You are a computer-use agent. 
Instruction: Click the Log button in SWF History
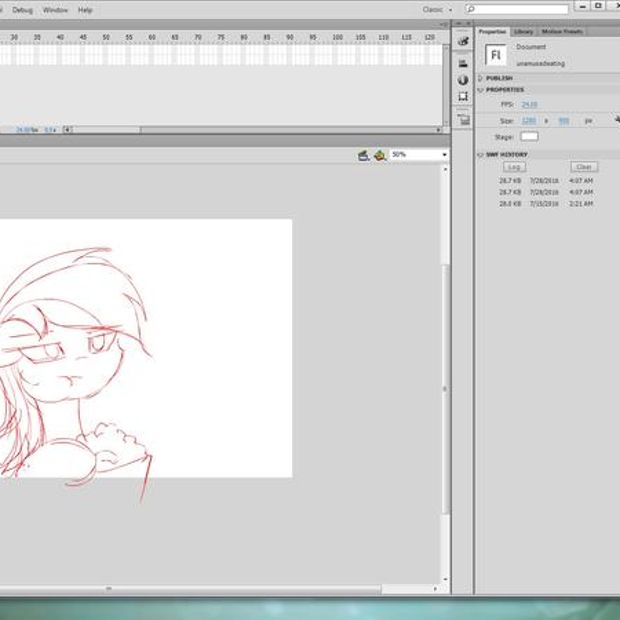pyautogui.click(x=514, y=167)
